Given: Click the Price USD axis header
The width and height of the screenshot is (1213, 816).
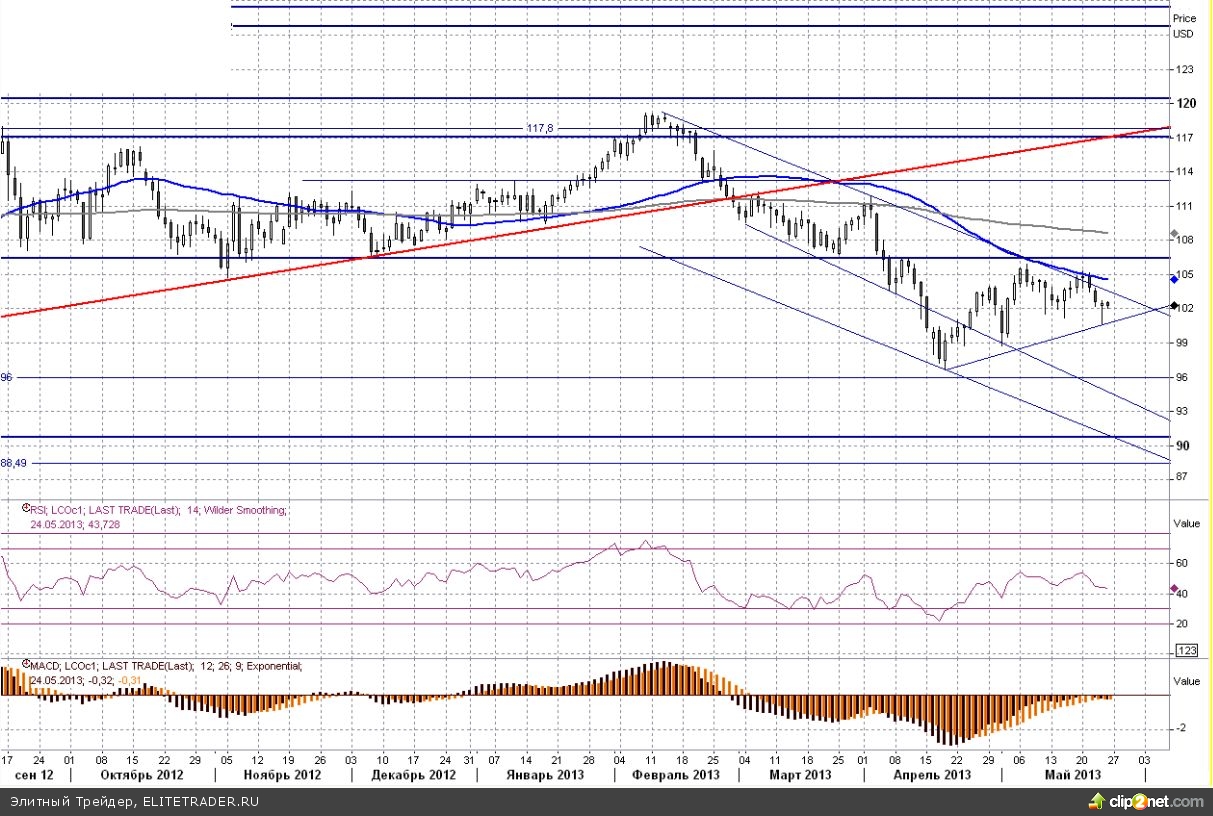Looking at the screenshot, I should point(1184,26).
